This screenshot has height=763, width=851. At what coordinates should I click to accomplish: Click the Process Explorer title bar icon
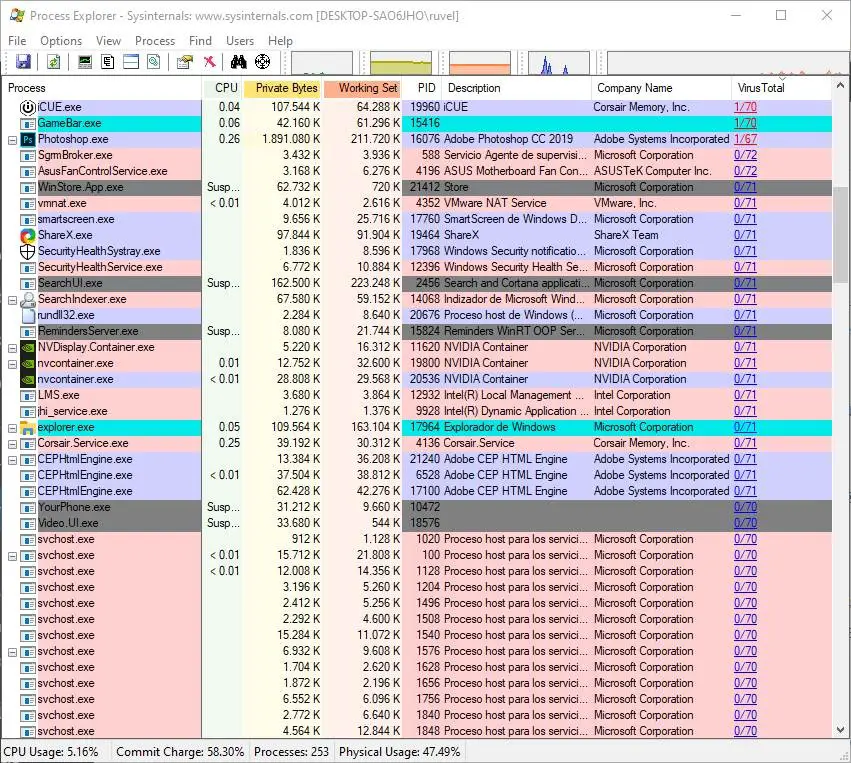(17, 15)
